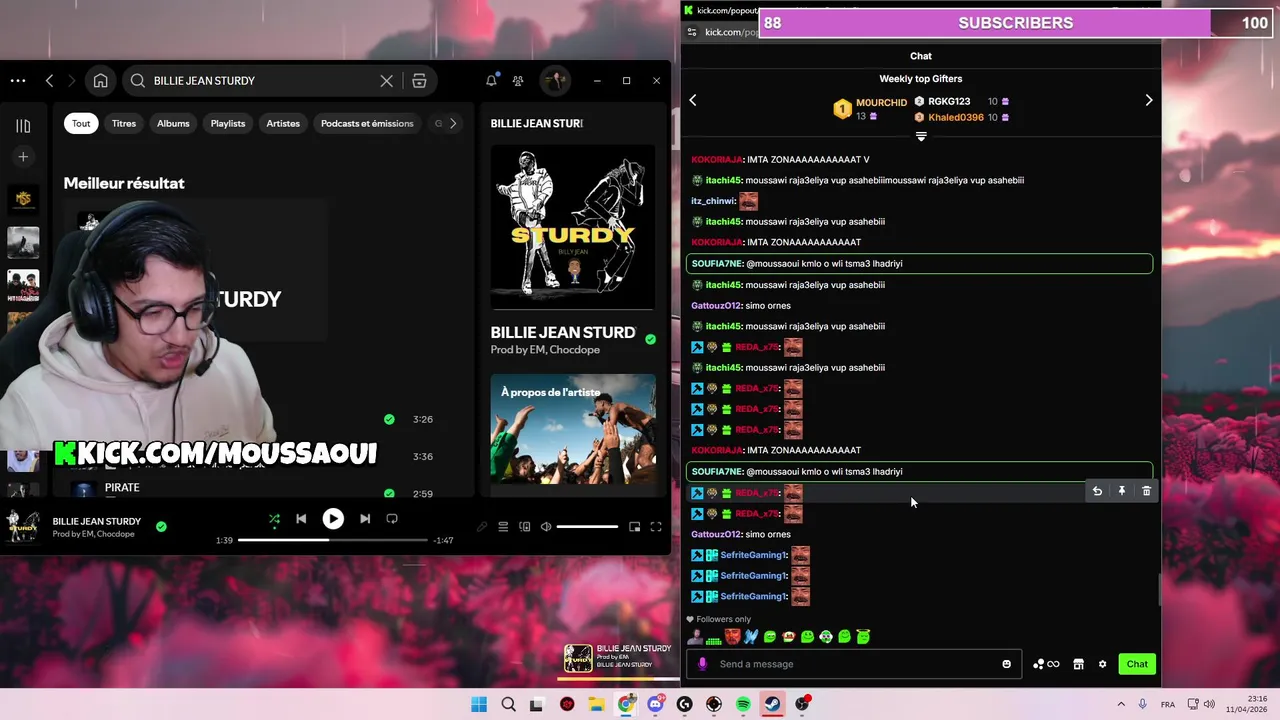Adjust the Spotify volume slider
Image resolution: width=1280 pixels, height=720 pixels.
click(x=587, y=527)
